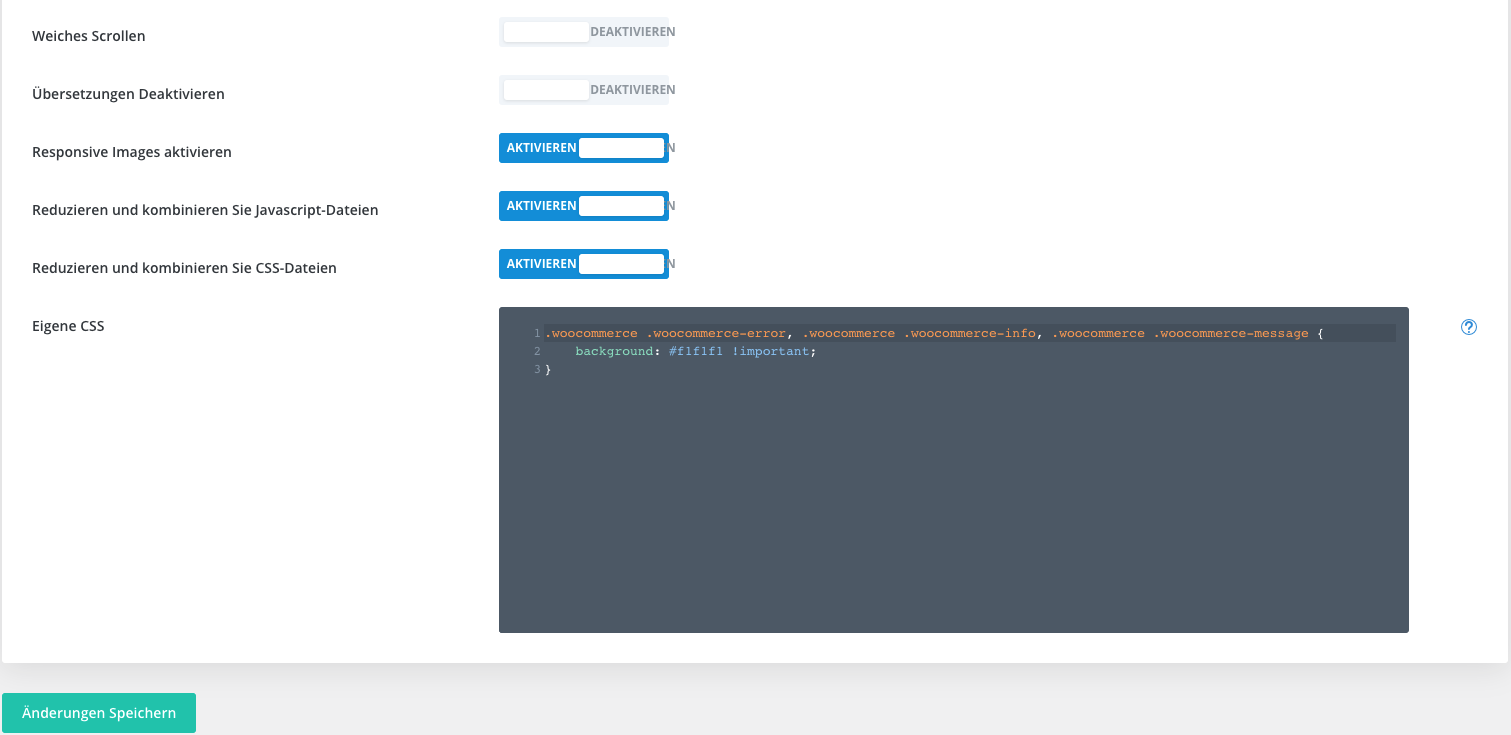Disable the Responsive Images aktivieren switch

584,148
